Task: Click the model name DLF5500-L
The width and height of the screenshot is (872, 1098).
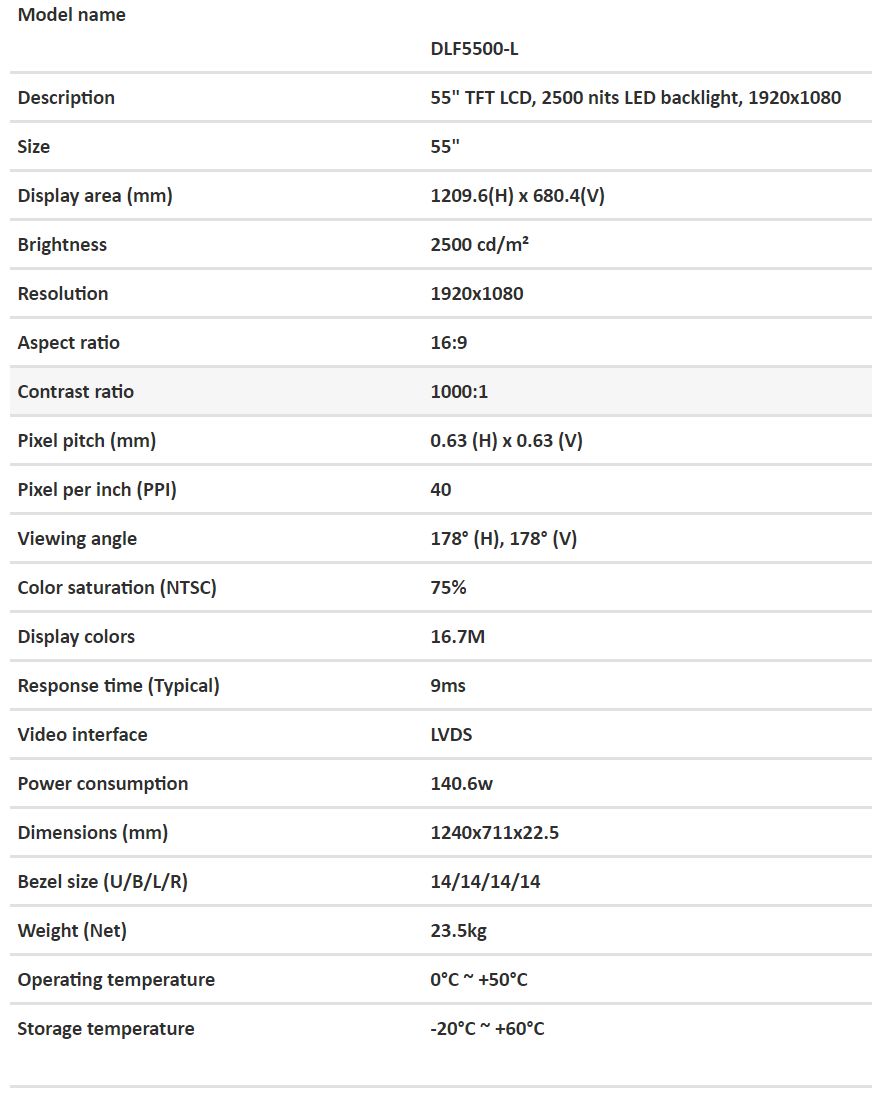Action: [474, 48]
